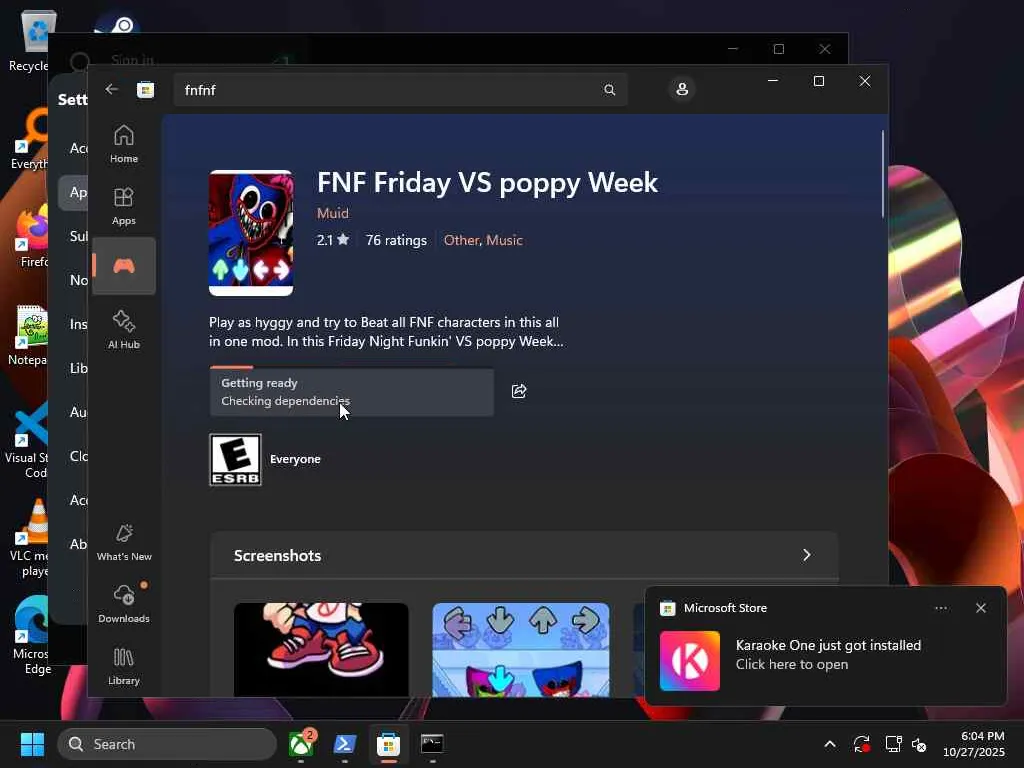Open the clock showing 6:04 PM

click(x=973, y=744)
